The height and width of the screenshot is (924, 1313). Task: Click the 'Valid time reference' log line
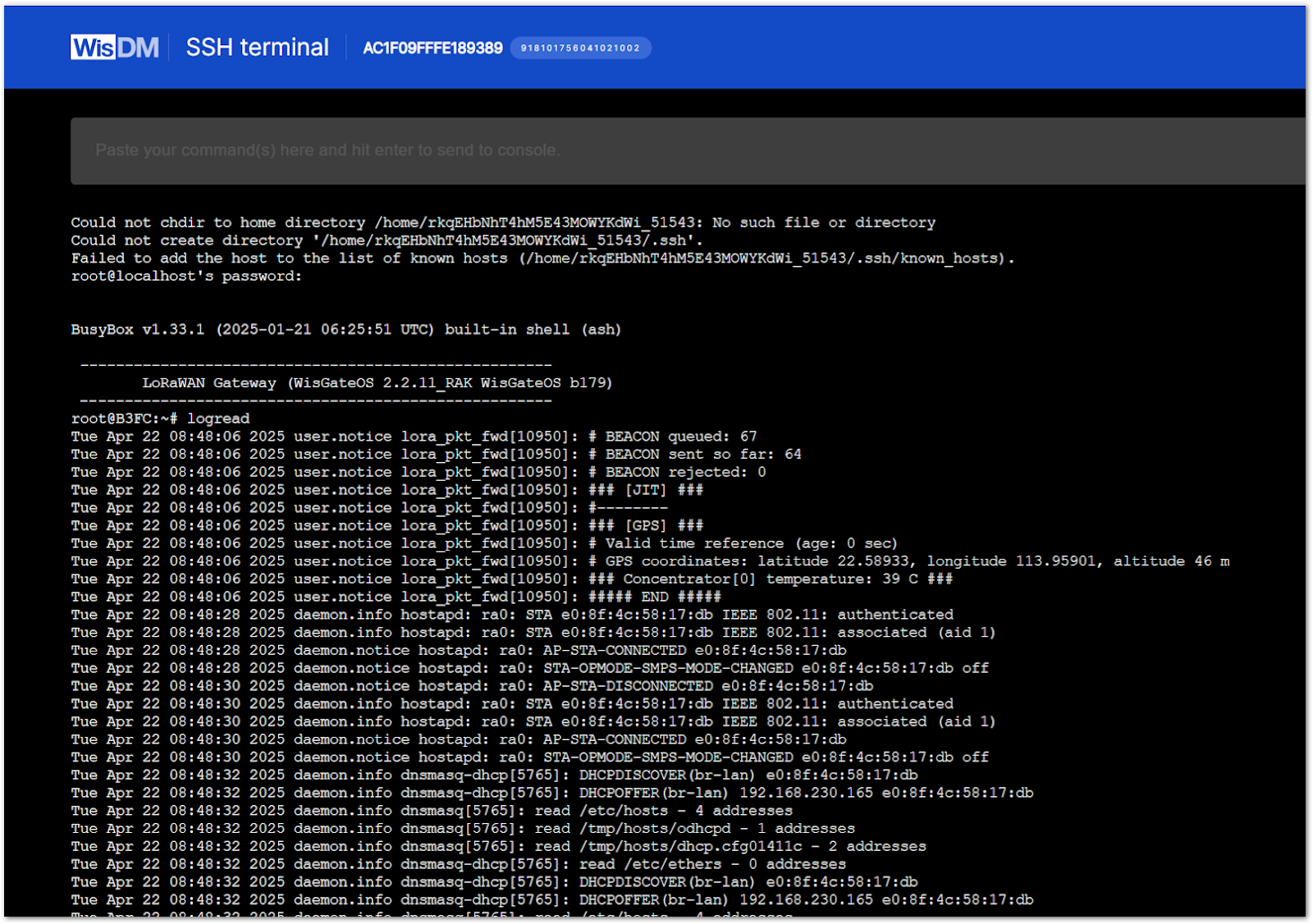pyautogui.click(x=483, y=543)
